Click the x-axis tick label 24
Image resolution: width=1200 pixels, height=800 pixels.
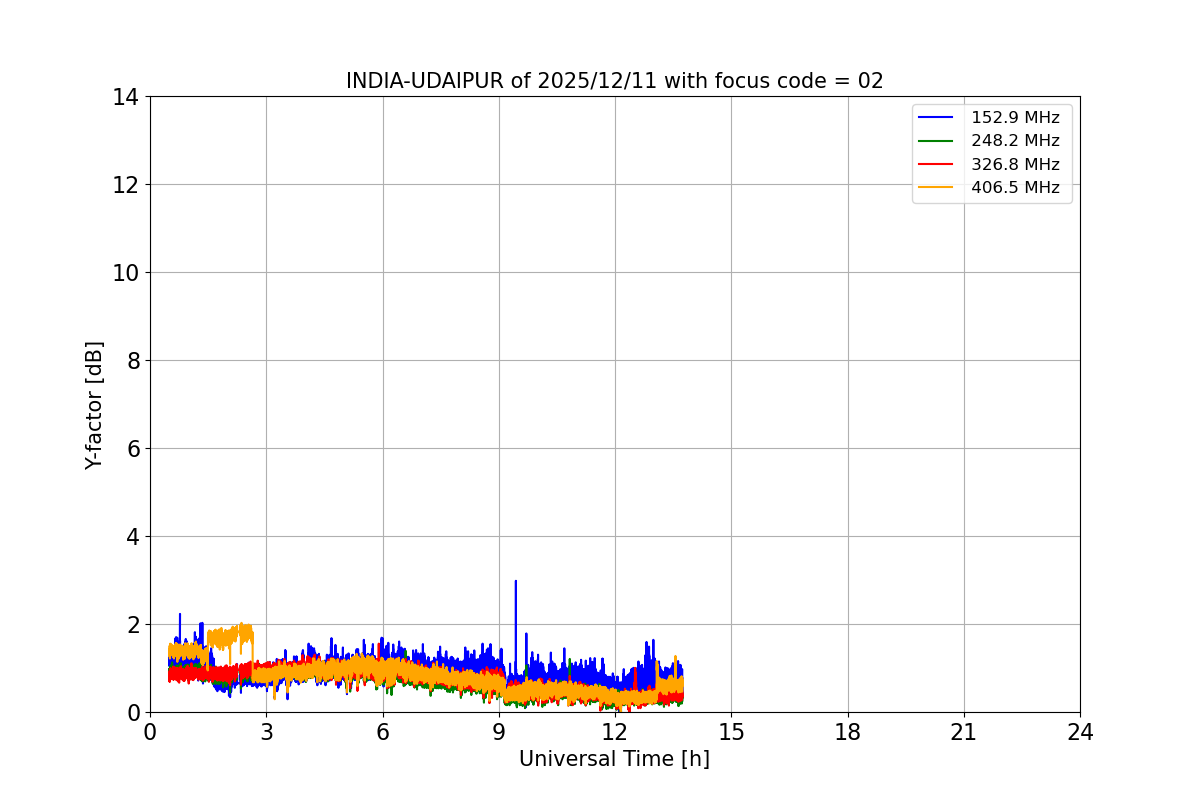pyautogui.click(x=1080, y=732)
